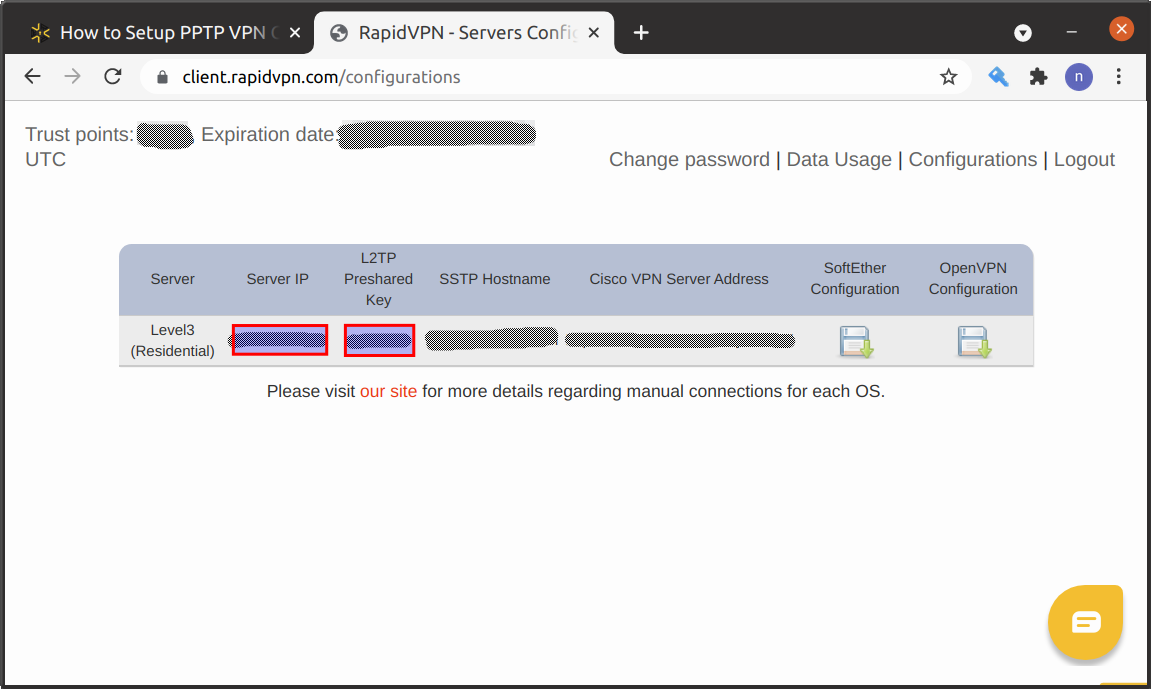Click SoftEther Configuration header

tap(854, 278)
